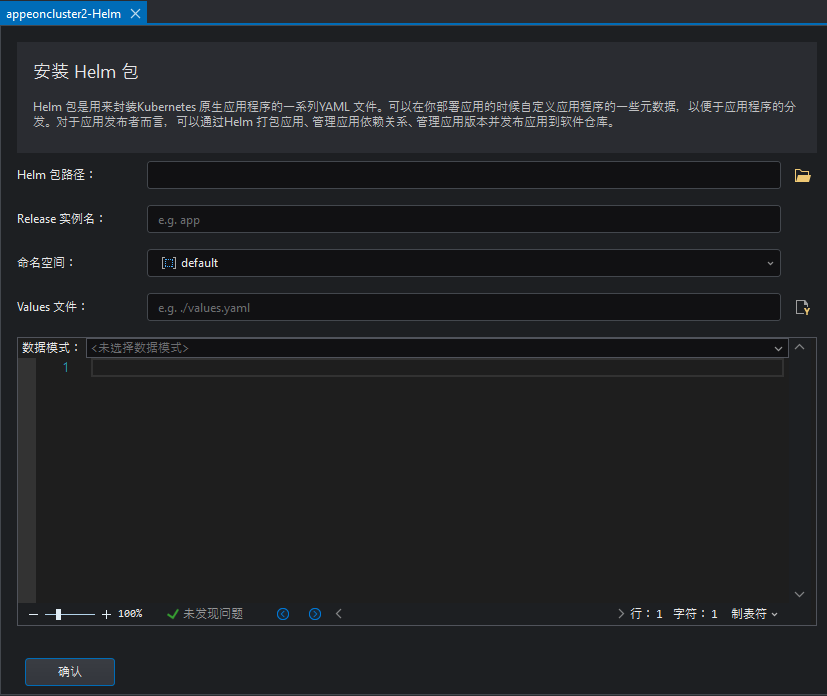The image size is (827, 696).
Task: Click the editor scroll up arrow
Action: pyautogui.click(x=800, y=347)
